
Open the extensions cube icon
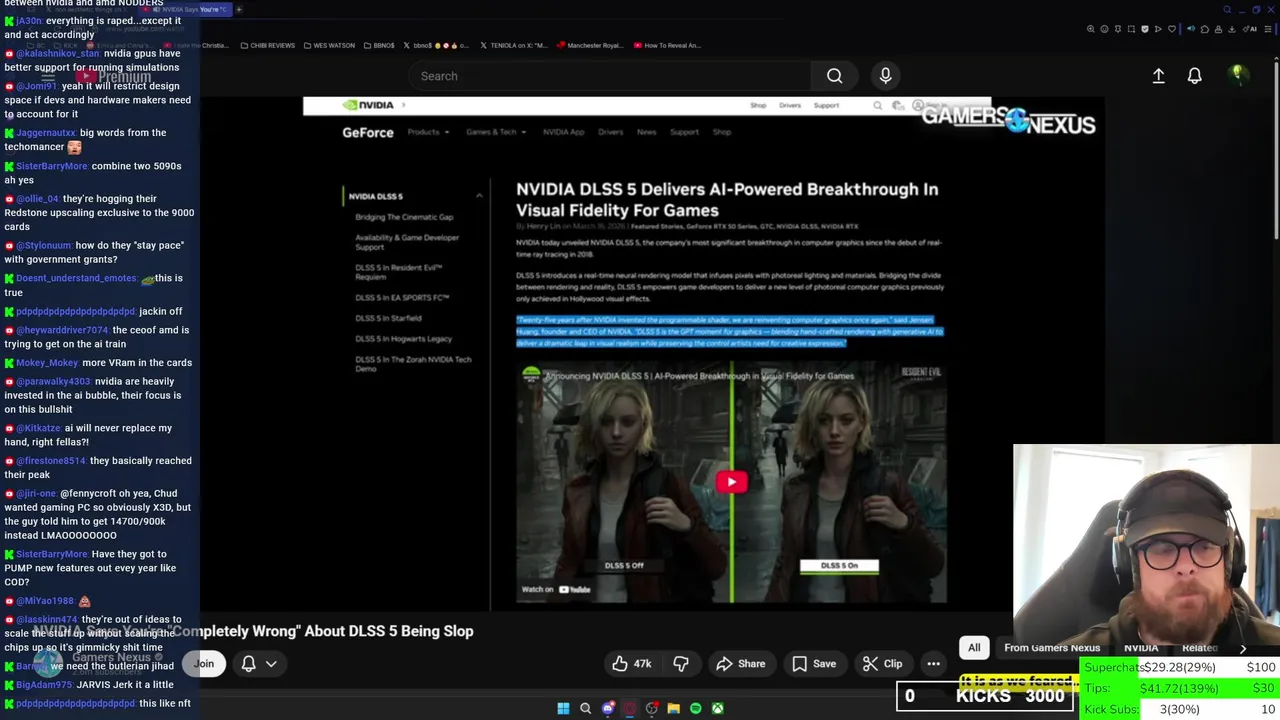pos(1205,29)
